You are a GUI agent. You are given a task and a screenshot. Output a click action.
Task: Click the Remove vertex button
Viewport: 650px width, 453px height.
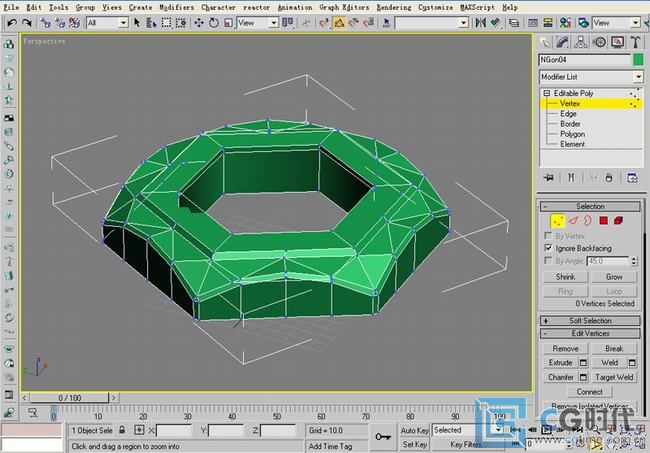(565, 349)
